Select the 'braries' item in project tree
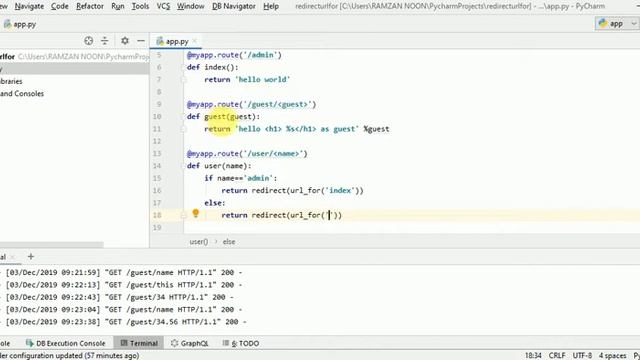640x360 pixels. tap(11, 81)
